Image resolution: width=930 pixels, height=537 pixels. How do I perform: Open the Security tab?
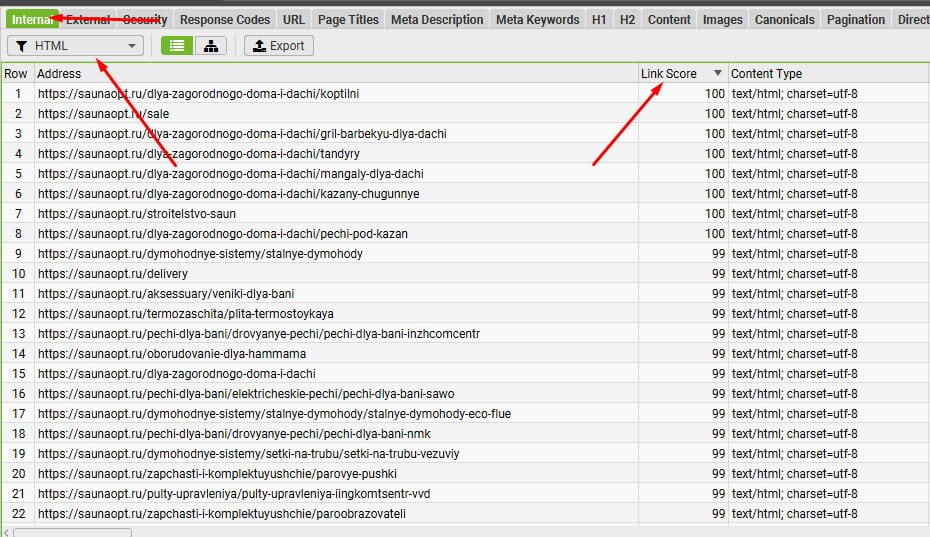[145, 20]
